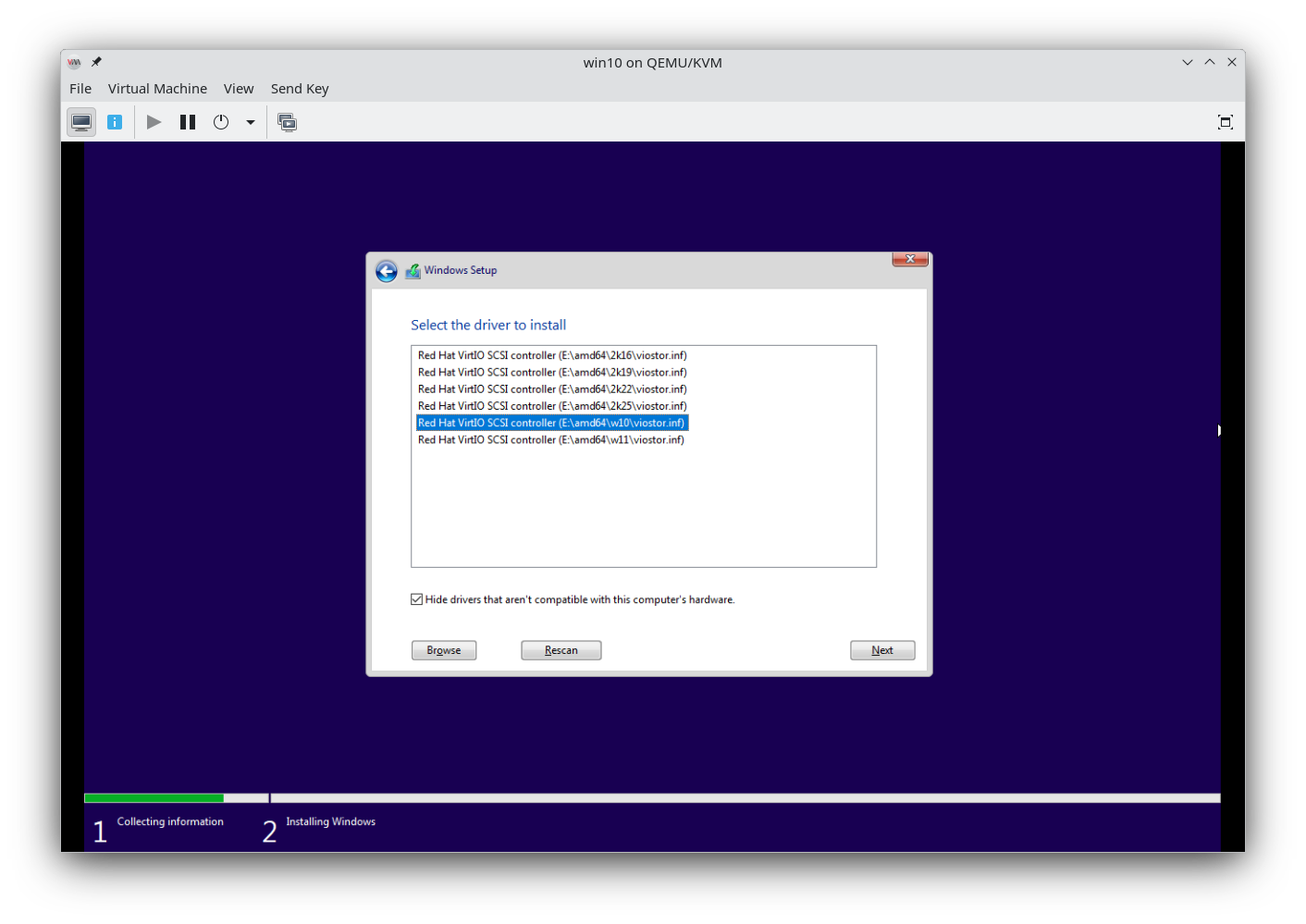
Task: Open the File menu
Action: (x=80, y=89)
